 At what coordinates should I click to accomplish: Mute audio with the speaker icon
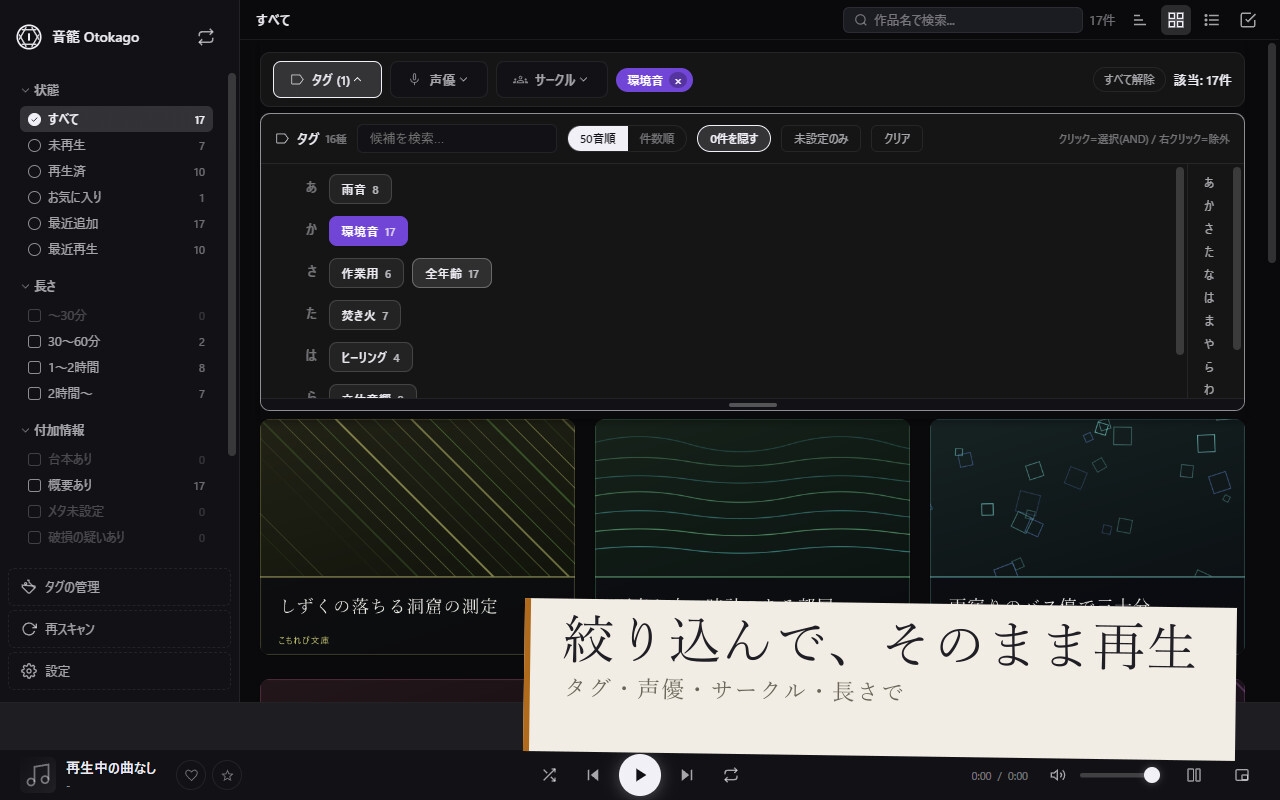[1058, 775]
